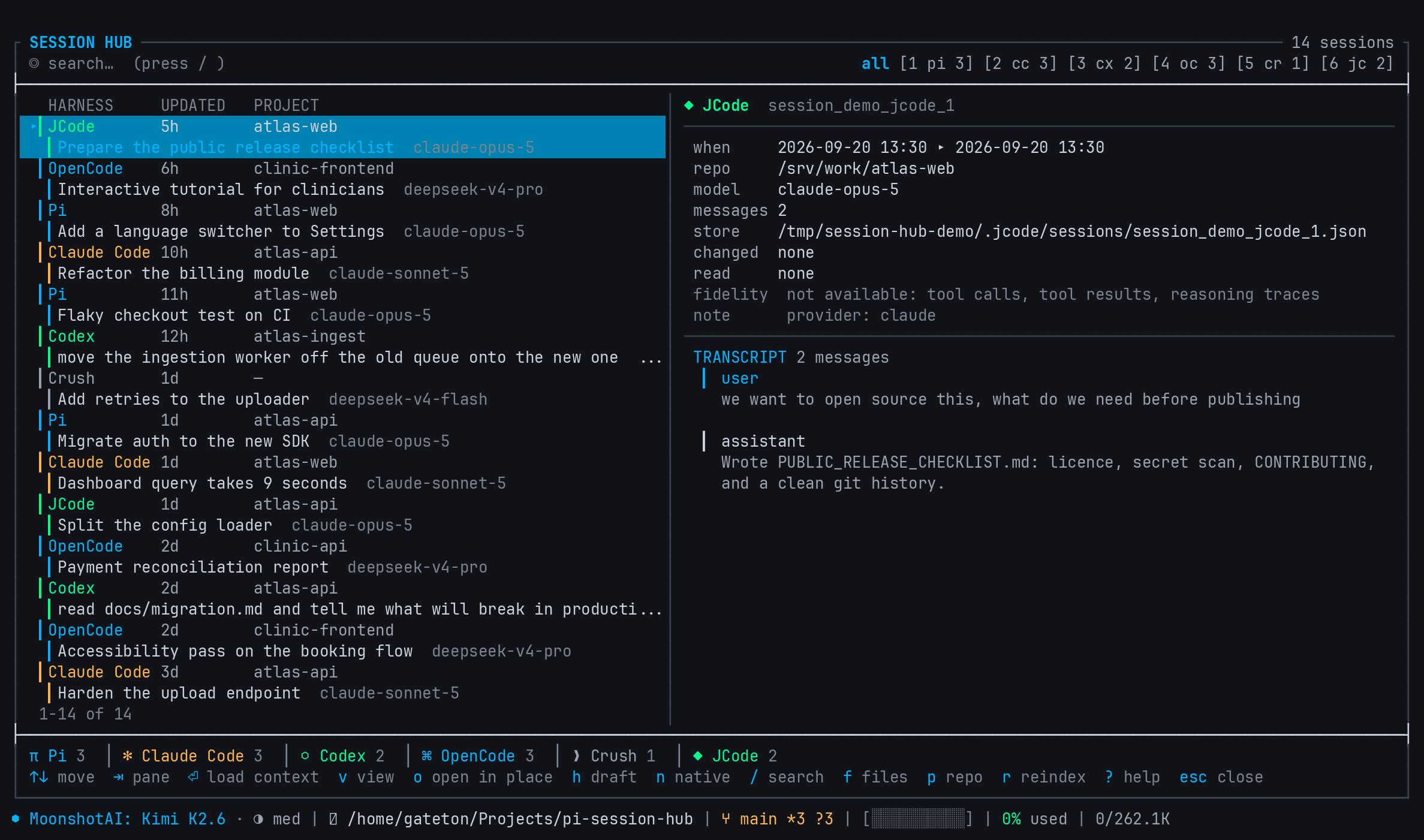Click the repo path /srv/work/atlas-web

[x=866, y=168]
